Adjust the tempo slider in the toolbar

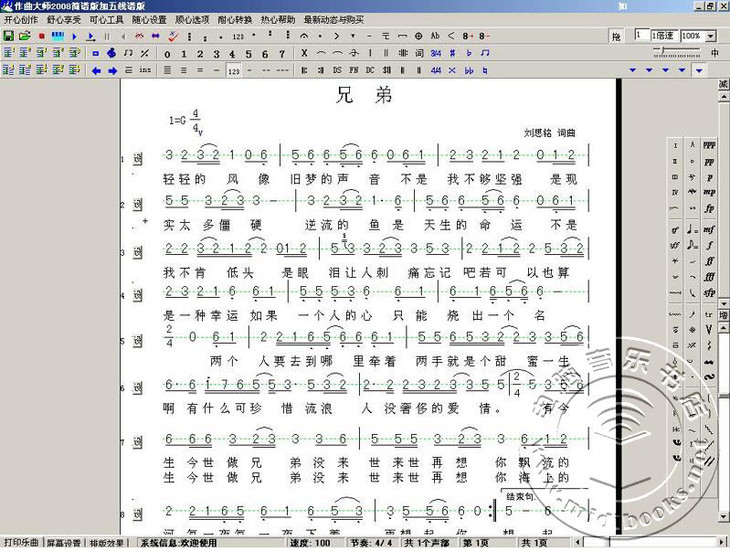click(677, 52)
